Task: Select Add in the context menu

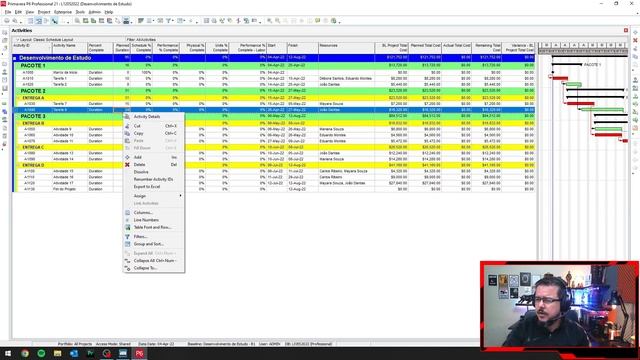Action: pyautogui.click(x=153, y=157)
